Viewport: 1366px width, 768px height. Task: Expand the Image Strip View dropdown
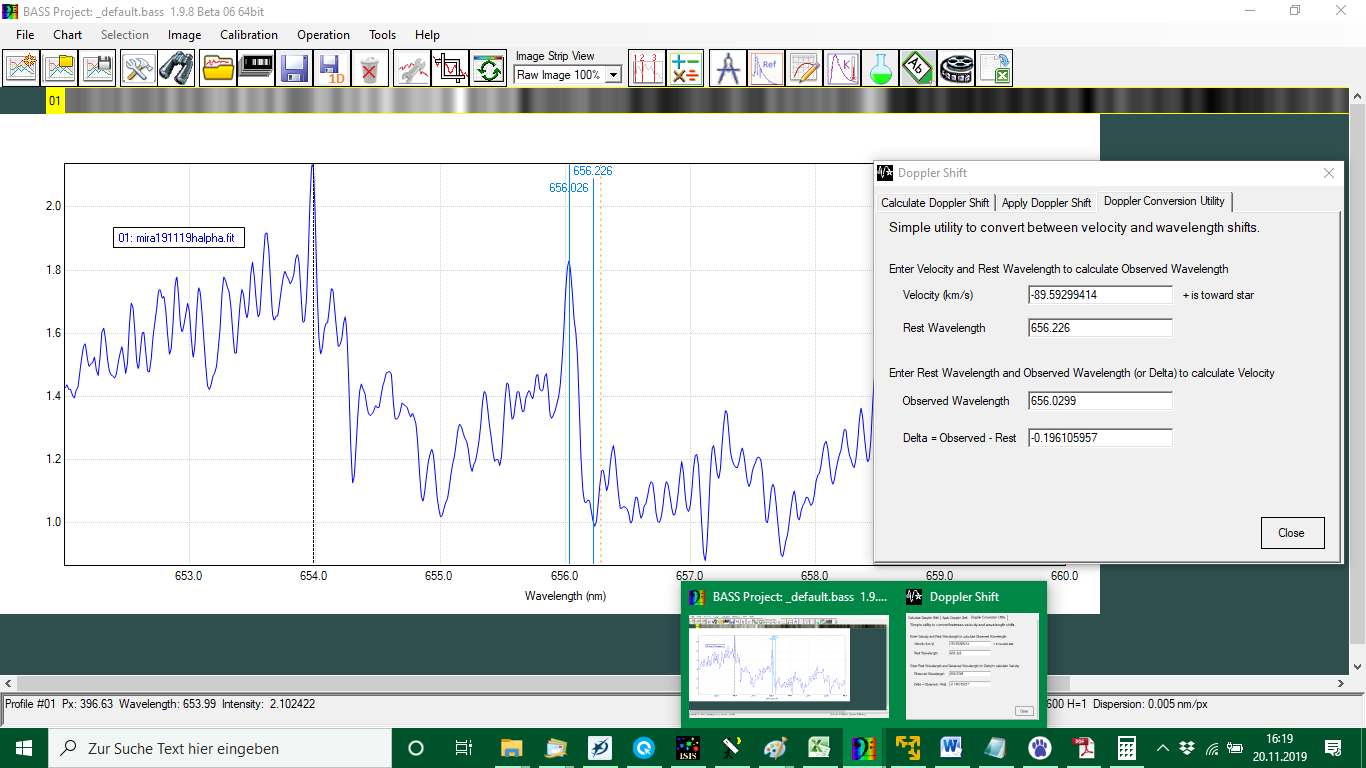(x=613, y=75)
